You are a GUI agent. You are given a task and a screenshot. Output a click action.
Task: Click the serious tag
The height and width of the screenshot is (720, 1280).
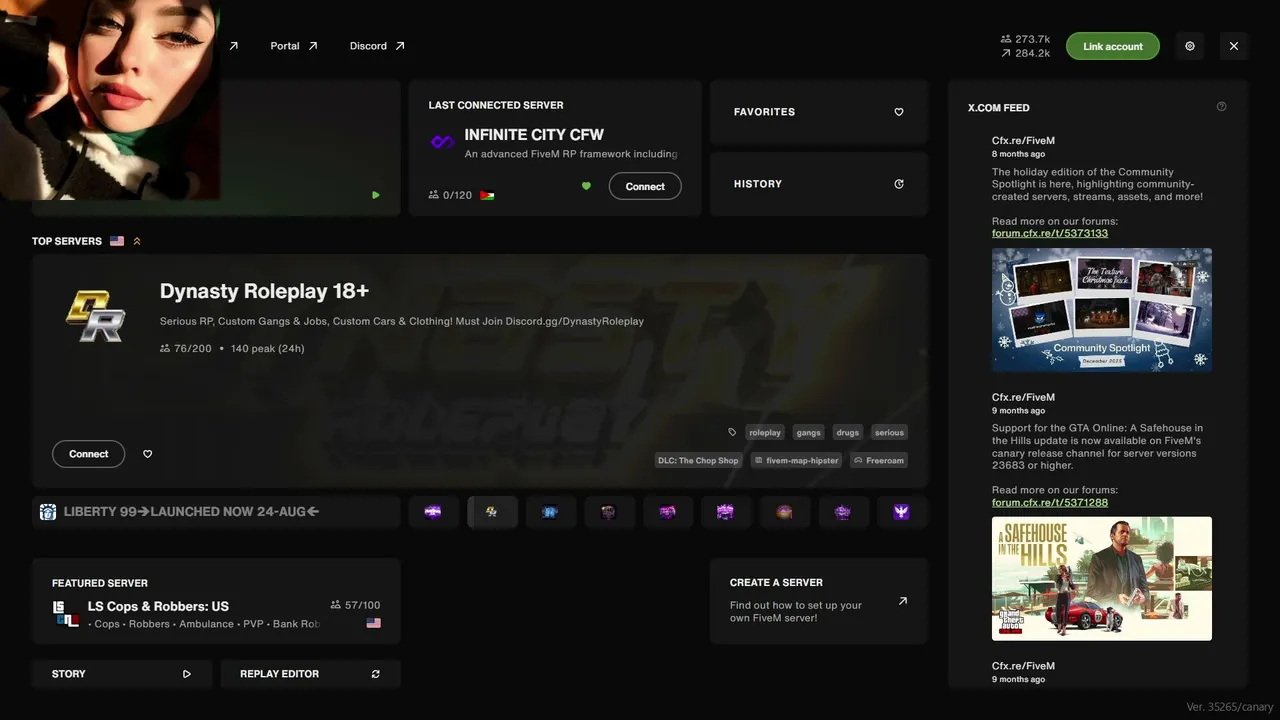coord(889,433)
